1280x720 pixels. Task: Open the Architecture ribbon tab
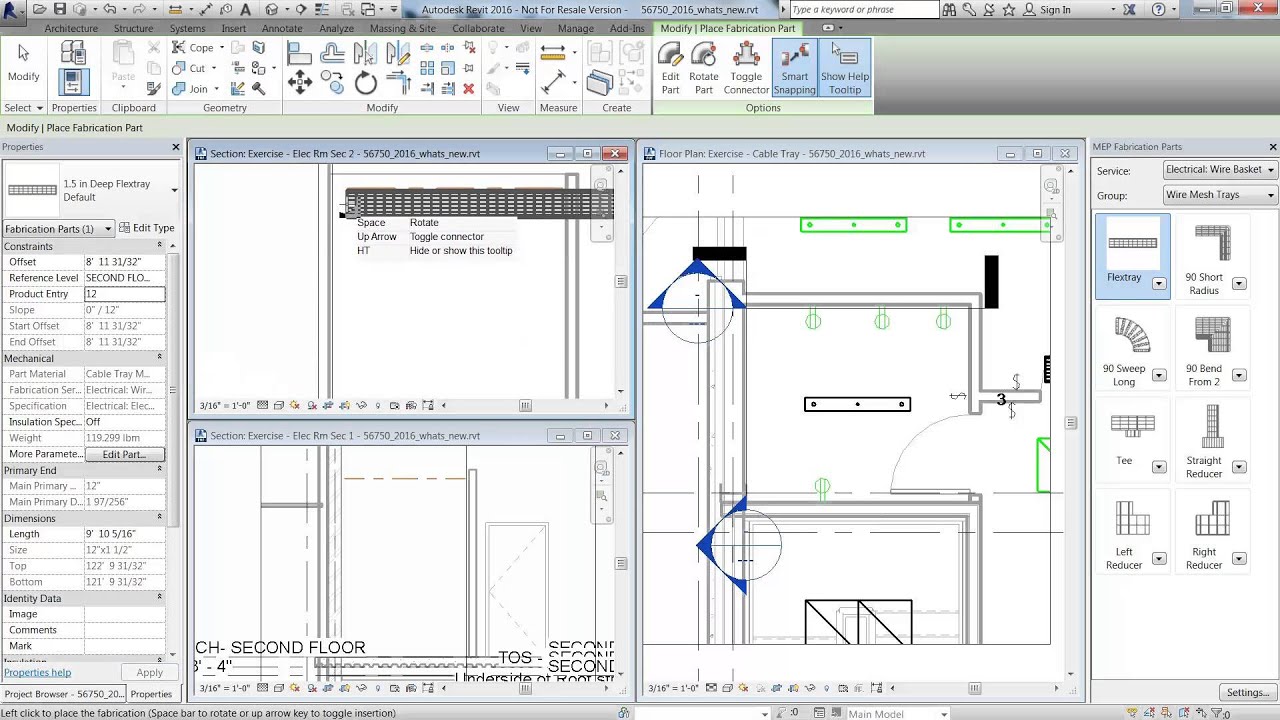tap(71, 28)
